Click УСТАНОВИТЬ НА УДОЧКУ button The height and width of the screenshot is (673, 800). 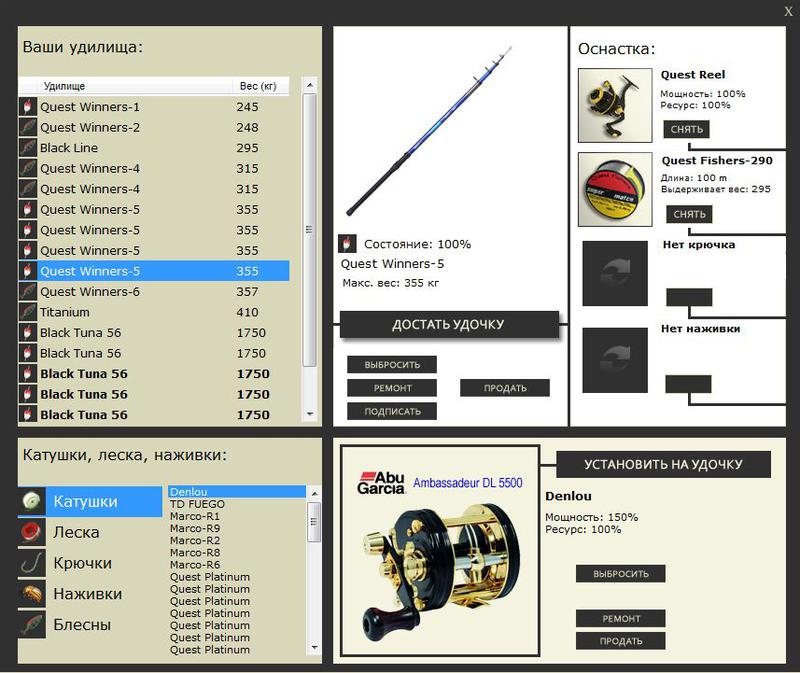tap(663, 464)
